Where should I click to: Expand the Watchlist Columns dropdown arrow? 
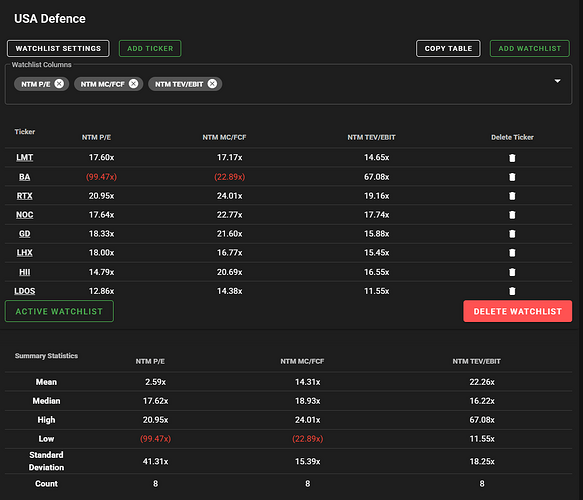tap(557, 81)
